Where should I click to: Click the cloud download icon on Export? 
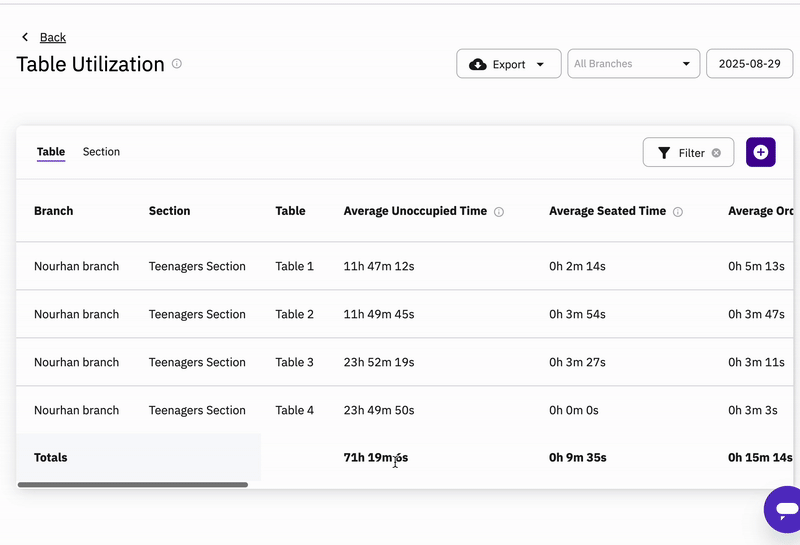478,64
